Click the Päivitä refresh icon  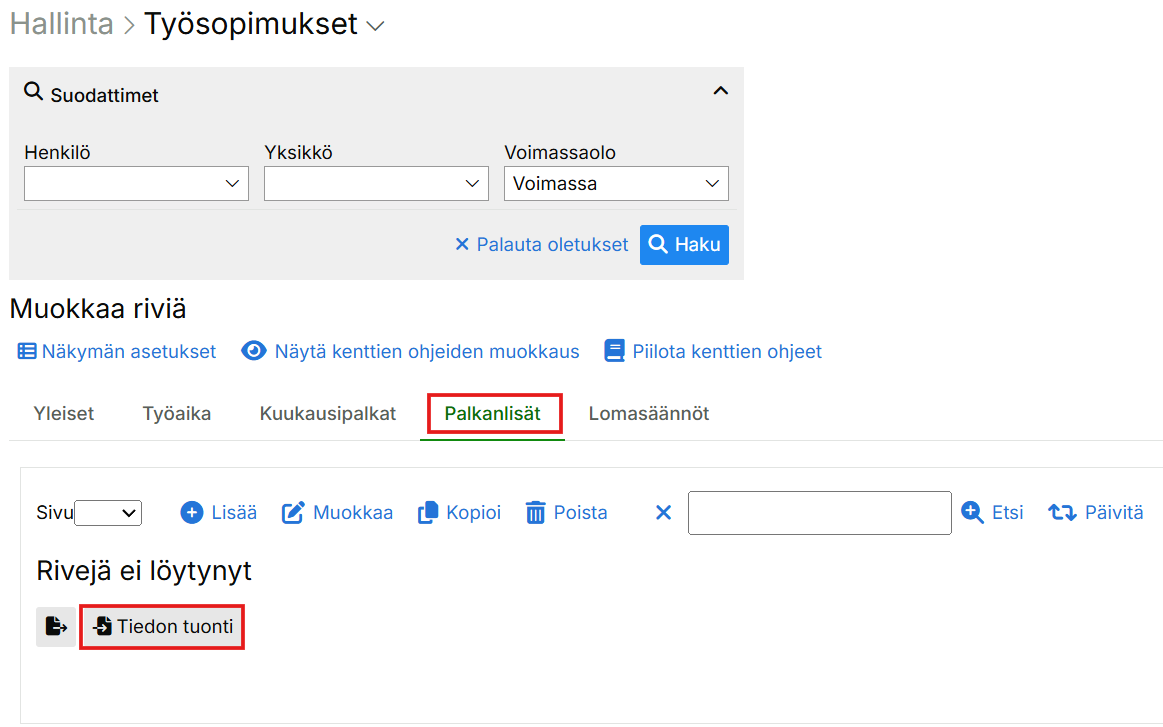1061,513
